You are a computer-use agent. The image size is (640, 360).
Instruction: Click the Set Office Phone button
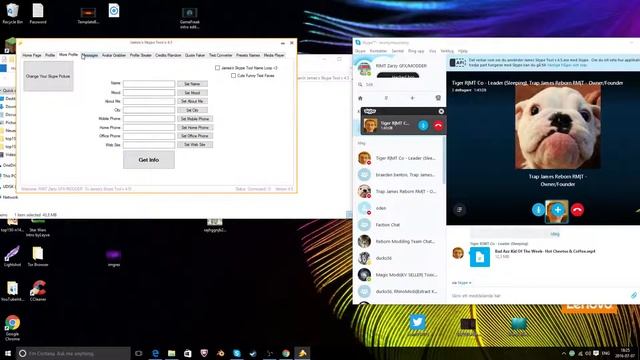(x=195, y=136)
